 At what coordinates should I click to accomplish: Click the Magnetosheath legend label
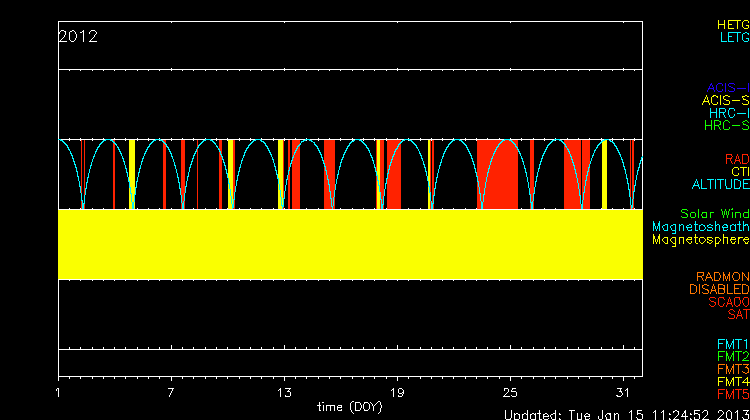coord(700,227)
